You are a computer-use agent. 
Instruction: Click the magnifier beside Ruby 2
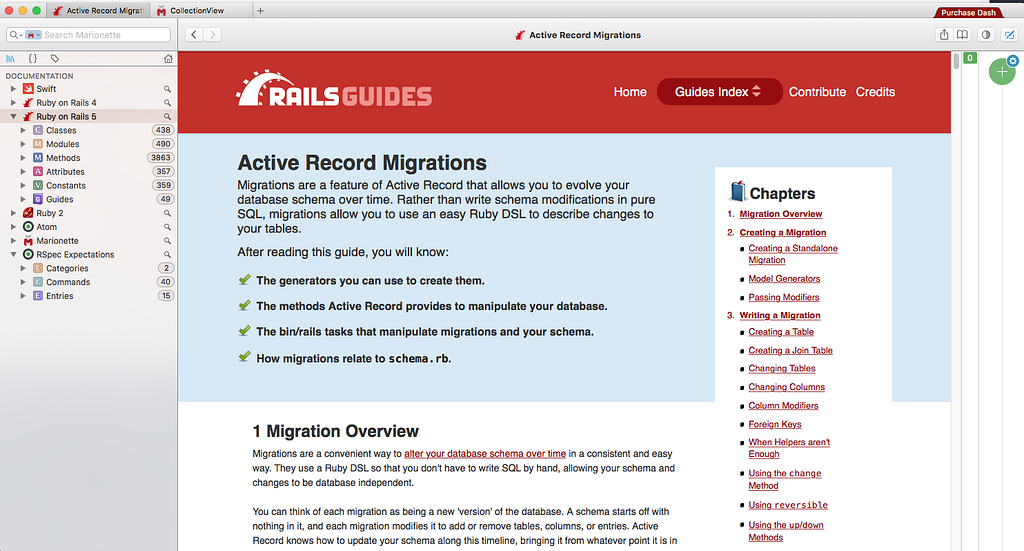point(167,213)
